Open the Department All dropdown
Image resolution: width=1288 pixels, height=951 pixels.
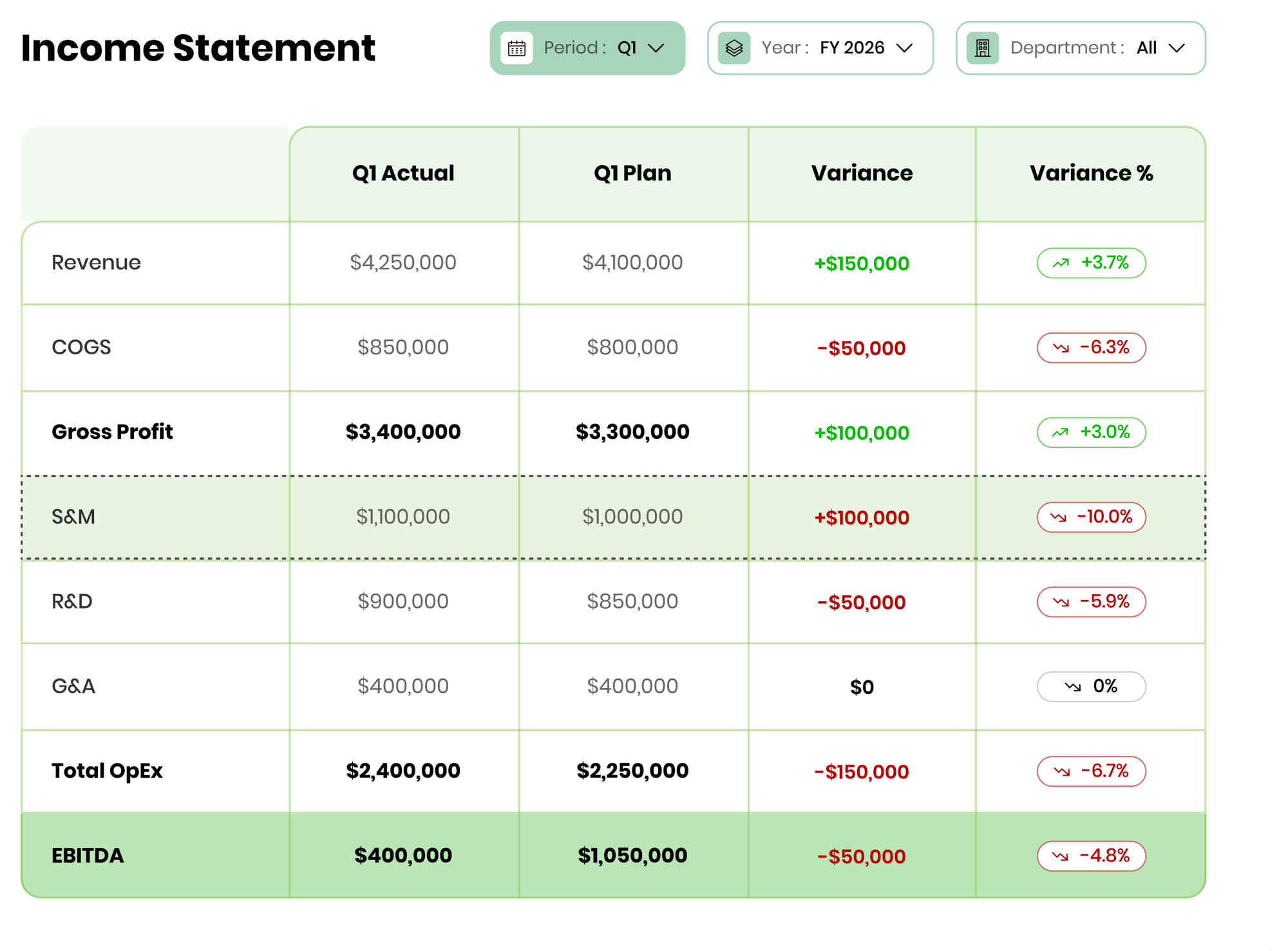[1081, 48]
